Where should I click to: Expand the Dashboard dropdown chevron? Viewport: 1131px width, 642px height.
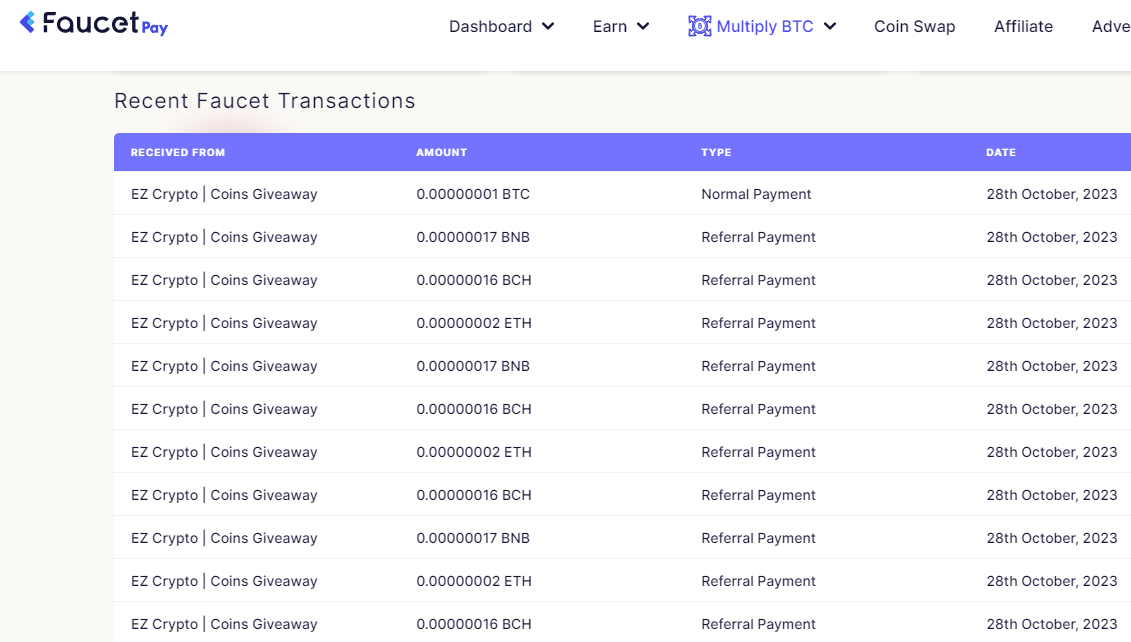(548, 27)
